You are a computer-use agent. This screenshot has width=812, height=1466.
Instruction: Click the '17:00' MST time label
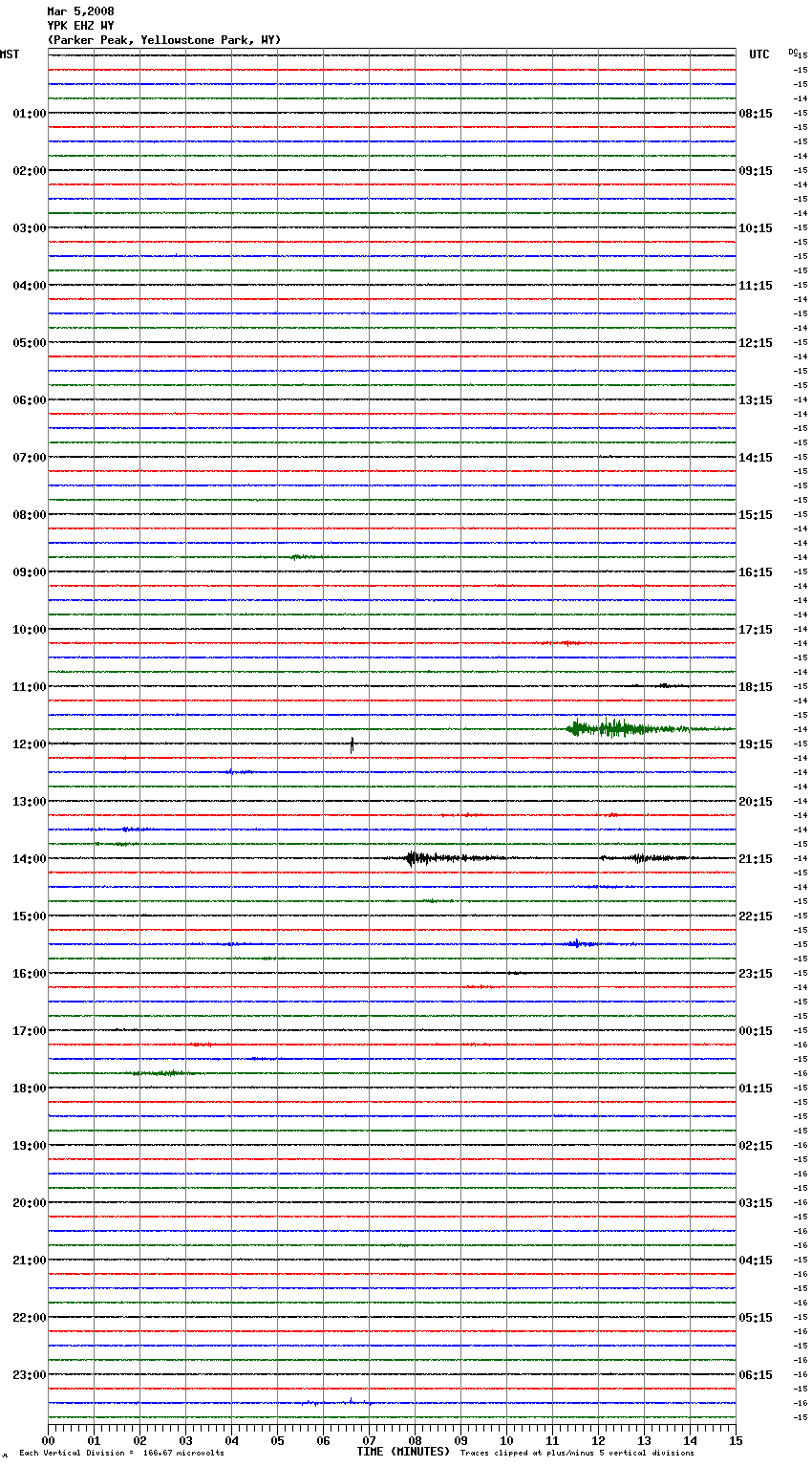pos(30,1031)
